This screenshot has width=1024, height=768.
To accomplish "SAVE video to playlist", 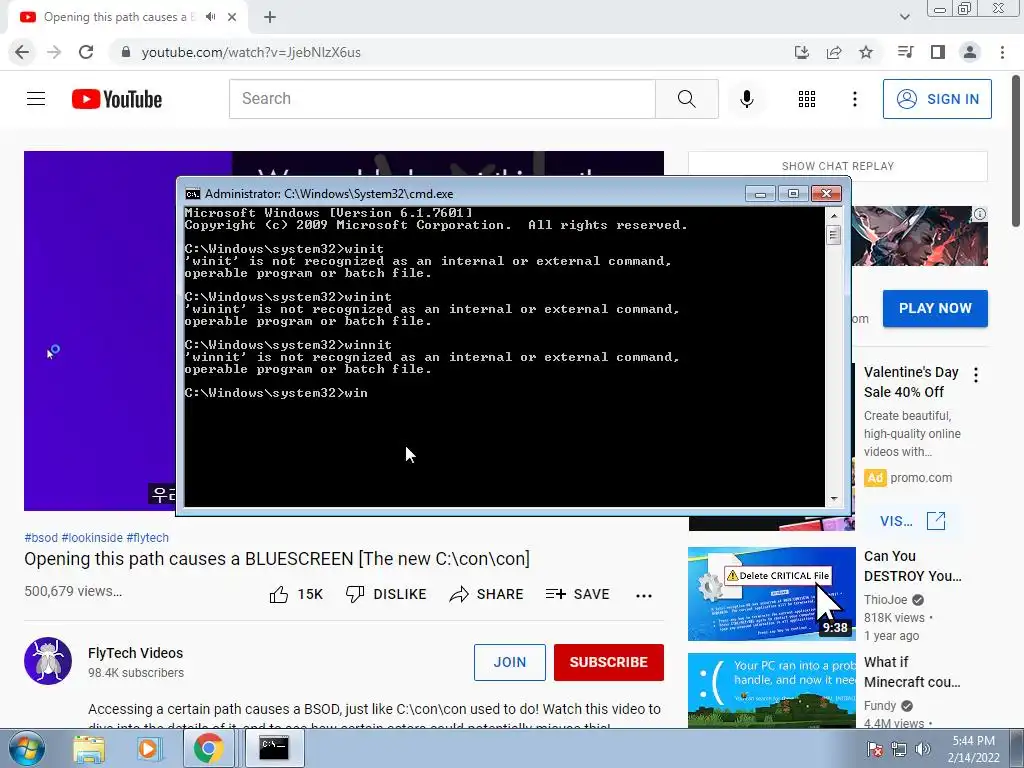I will [x=577, y=594].
